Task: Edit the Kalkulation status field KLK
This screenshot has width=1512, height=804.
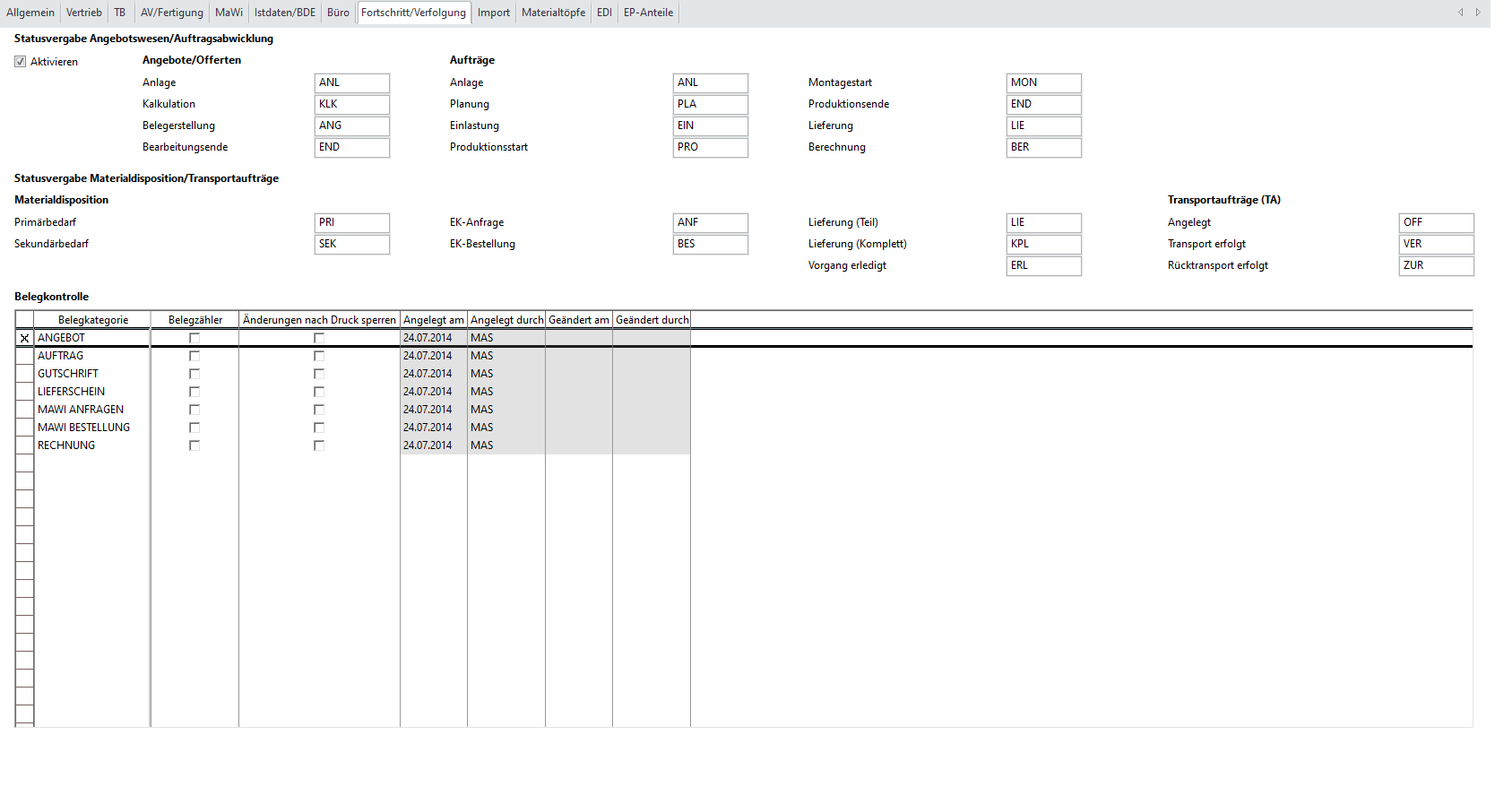Action: [351, 104]
